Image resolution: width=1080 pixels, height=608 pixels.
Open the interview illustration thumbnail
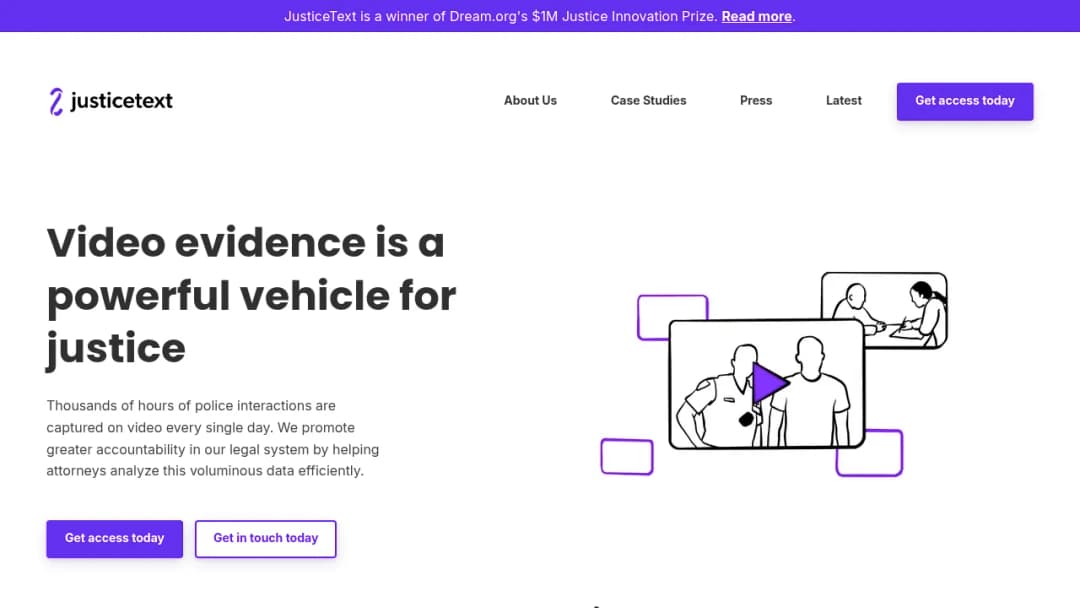pyautogui.click(x=884, y=310)
